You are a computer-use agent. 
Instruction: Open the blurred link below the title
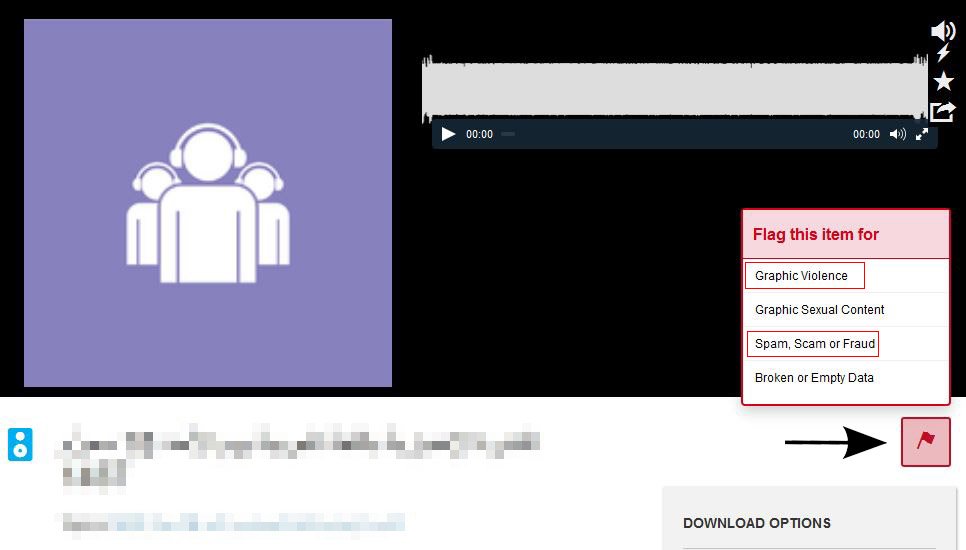coord(259,523)
